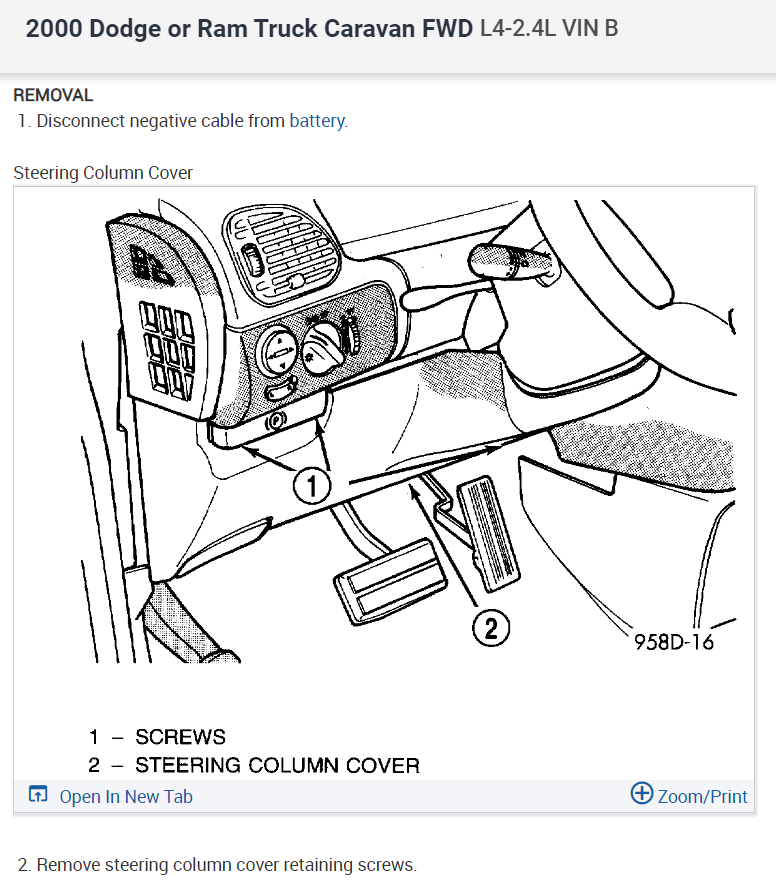Click the accelerator pedal in the diagram

point(489,533)
